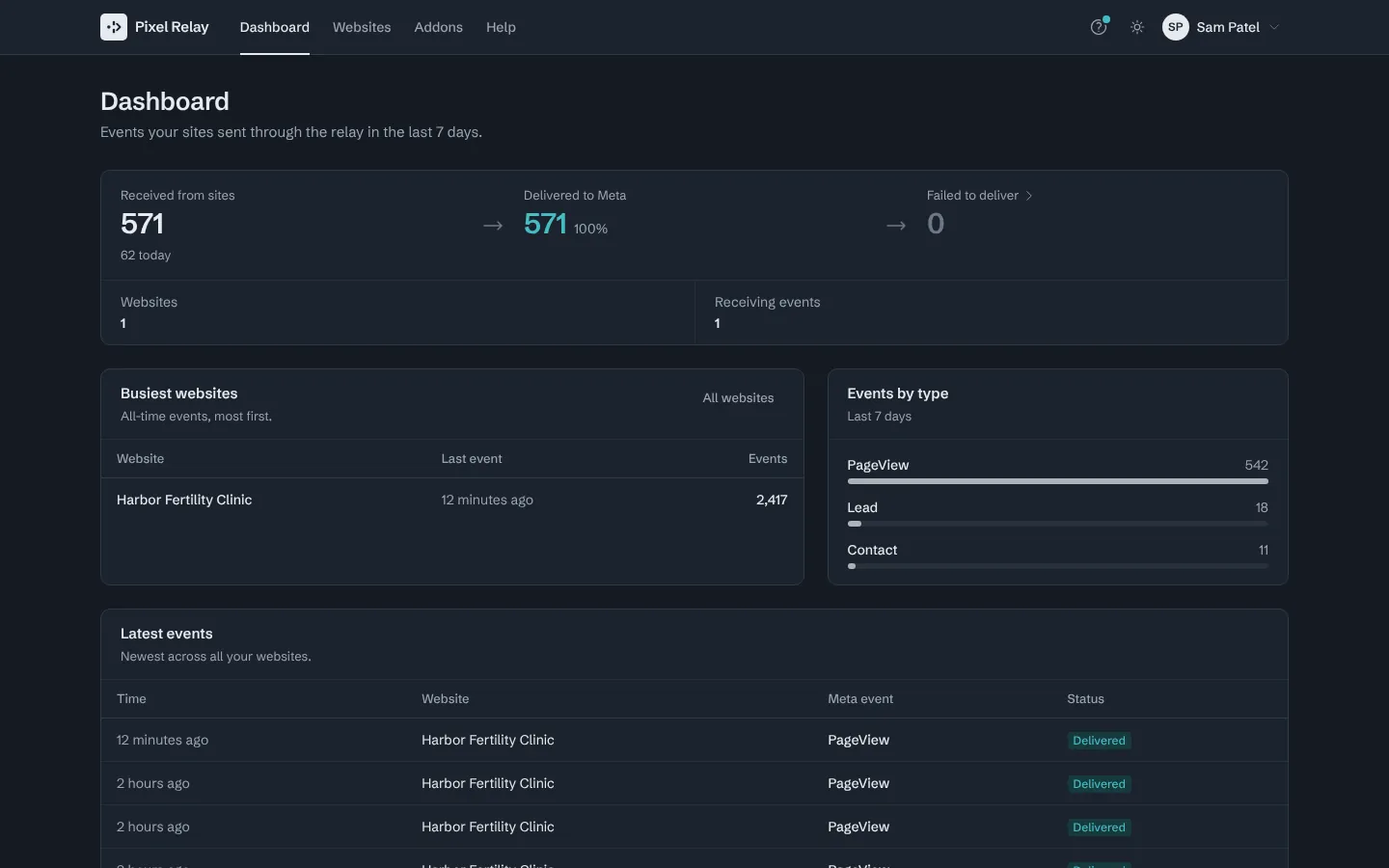Viewport: 1389px width, 868px height.
Task: Click the PageView progress bar
Action: pyautogui.click(x=1057, y=481)
